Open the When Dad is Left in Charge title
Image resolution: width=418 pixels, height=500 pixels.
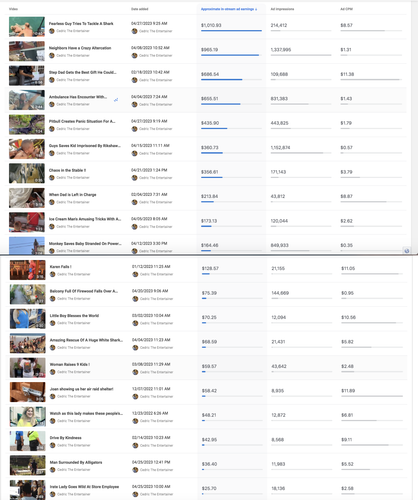pos(72,194)
